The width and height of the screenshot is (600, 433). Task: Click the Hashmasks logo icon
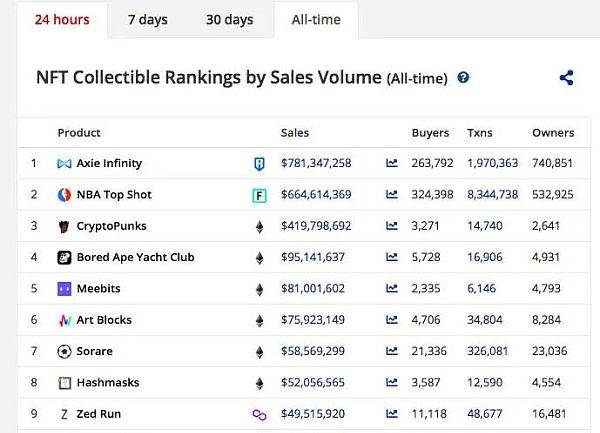point(64,383)
